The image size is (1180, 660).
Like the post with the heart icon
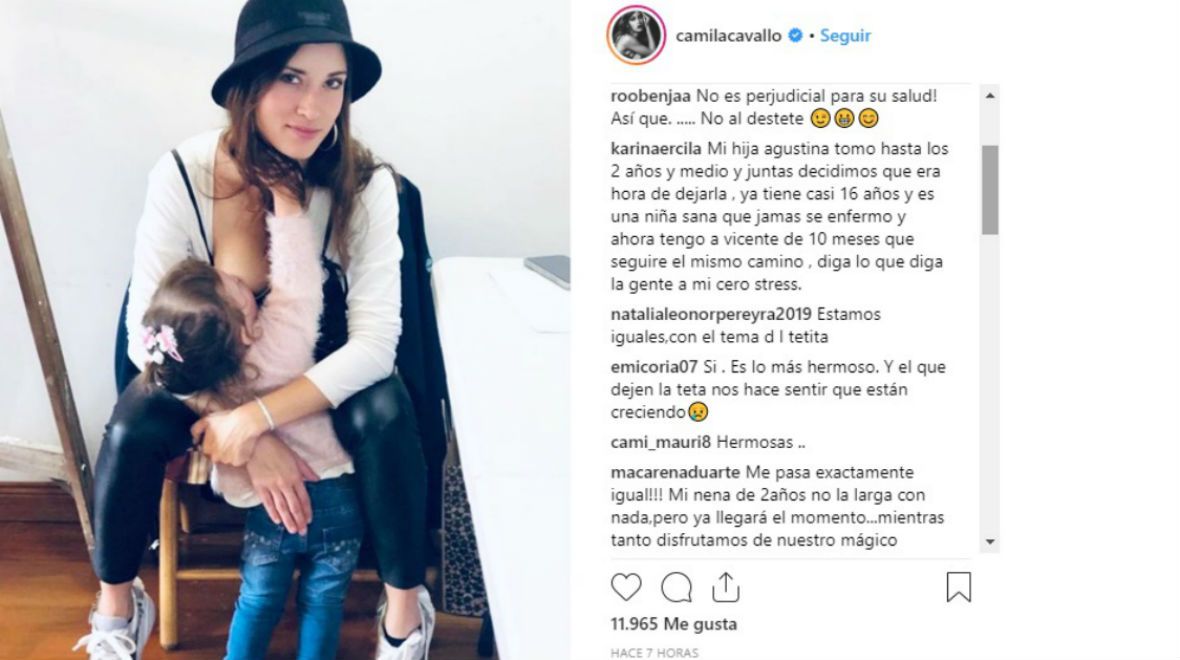pos(626,587)
